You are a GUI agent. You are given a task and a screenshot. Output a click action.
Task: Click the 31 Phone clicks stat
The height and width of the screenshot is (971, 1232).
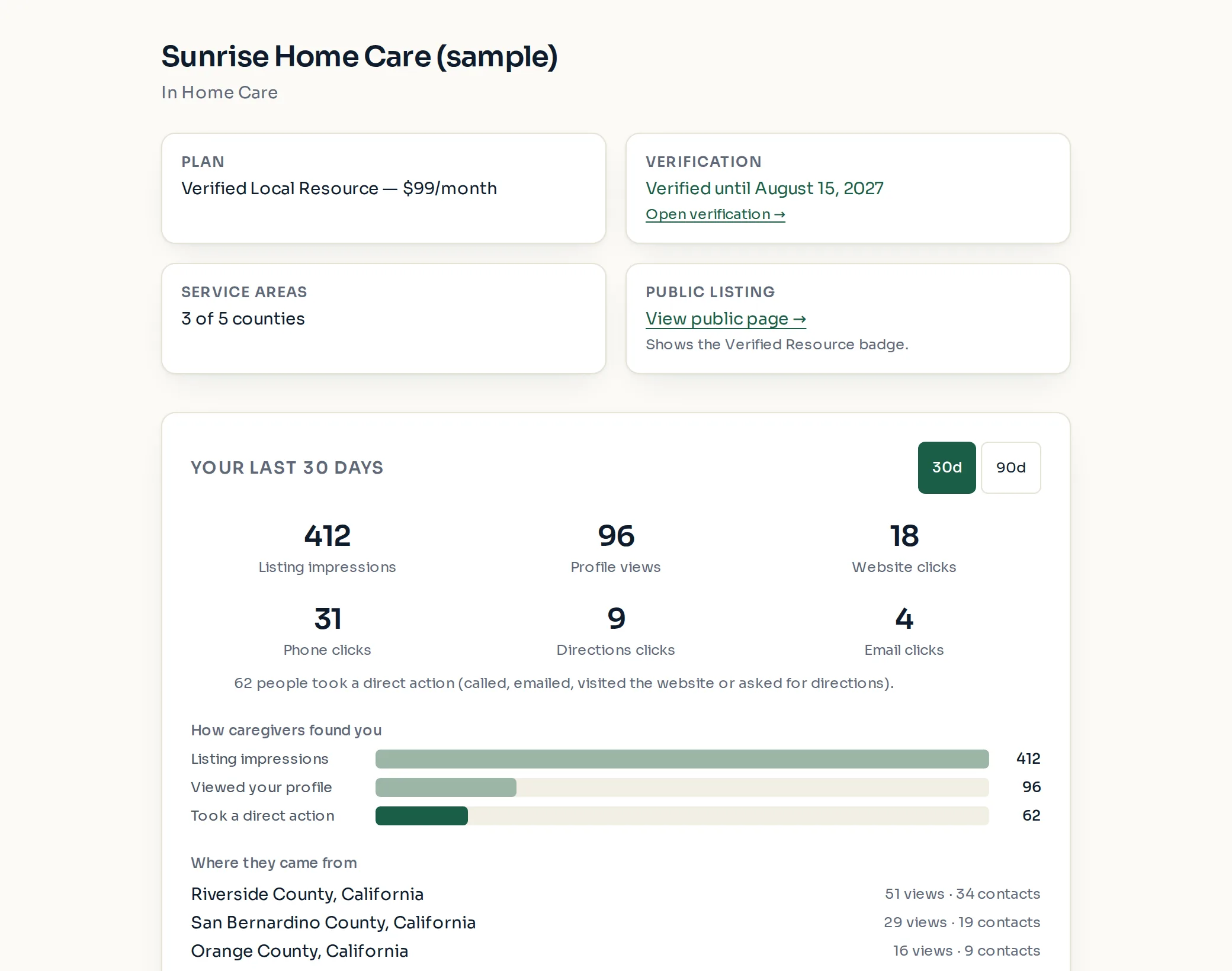(327, 631)
